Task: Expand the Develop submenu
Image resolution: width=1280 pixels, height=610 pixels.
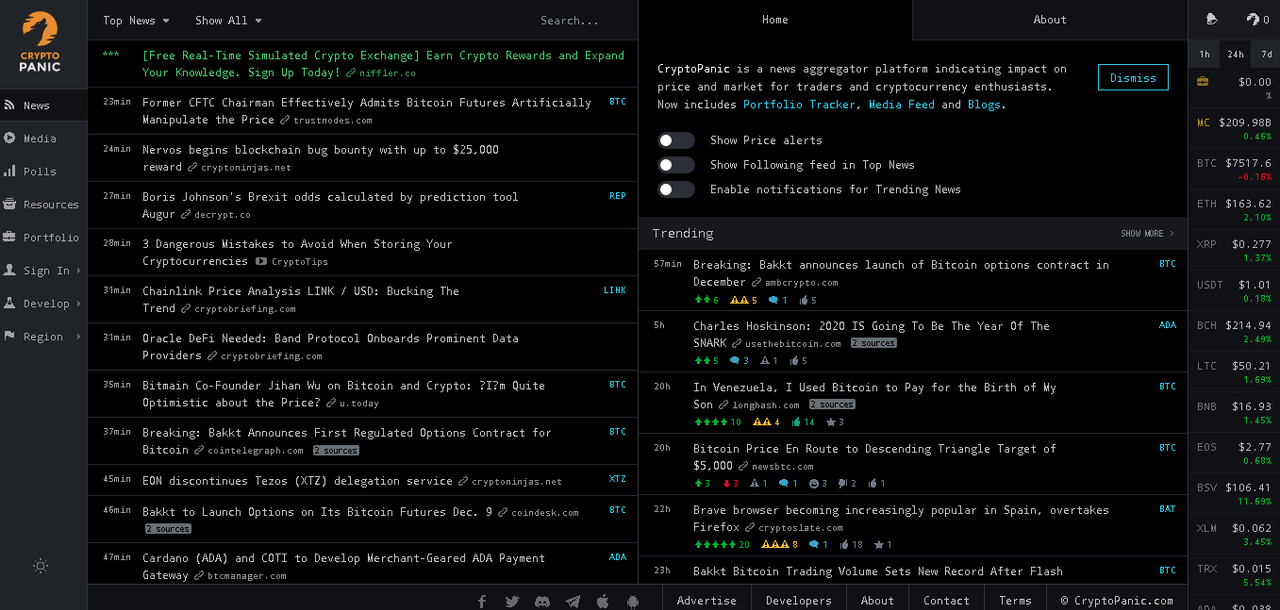Action: coord(43,303)
